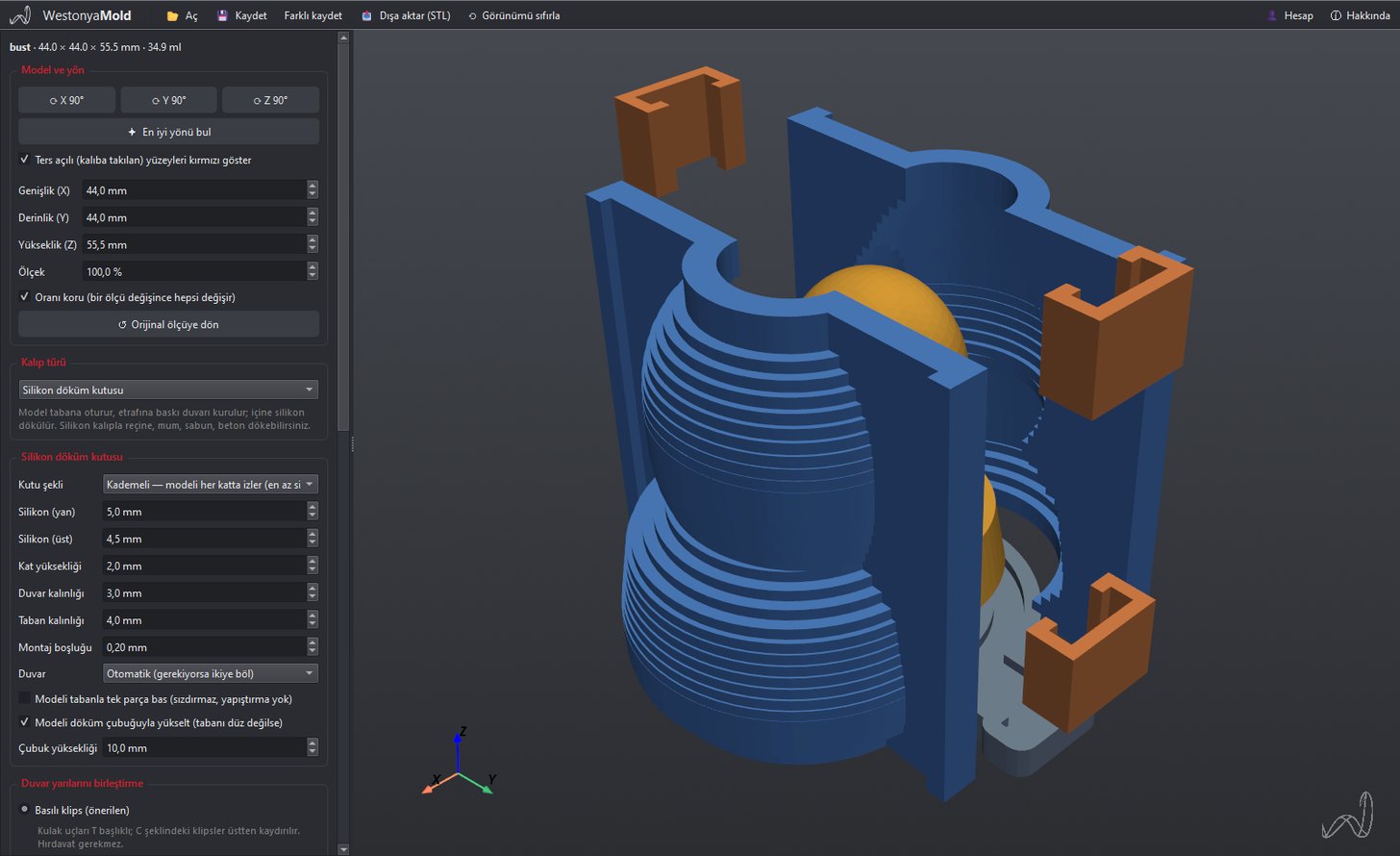
Task: Choose Farklı kaydet in the top bar
Action: tap(313, 15)
